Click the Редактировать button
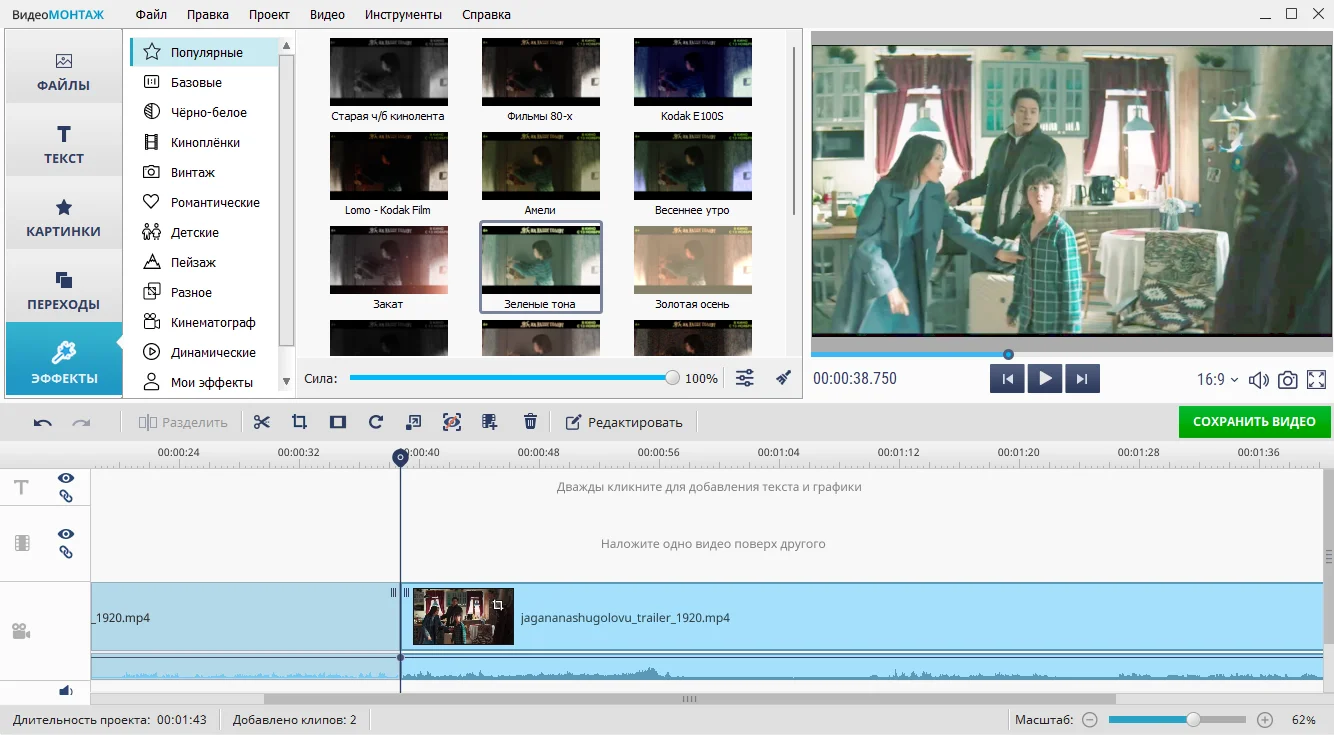The width and height of the screenshot is (1334, 735). point(624,422)
